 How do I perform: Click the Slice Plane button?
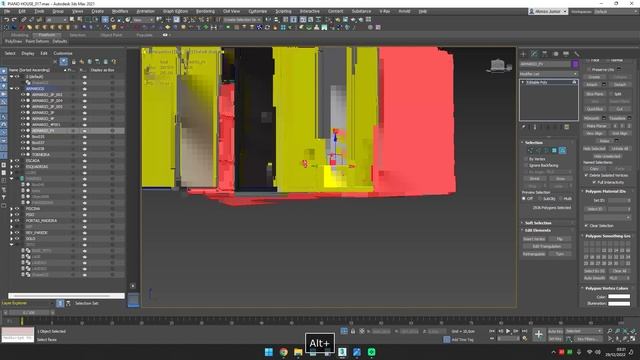[x=595, y=94]
